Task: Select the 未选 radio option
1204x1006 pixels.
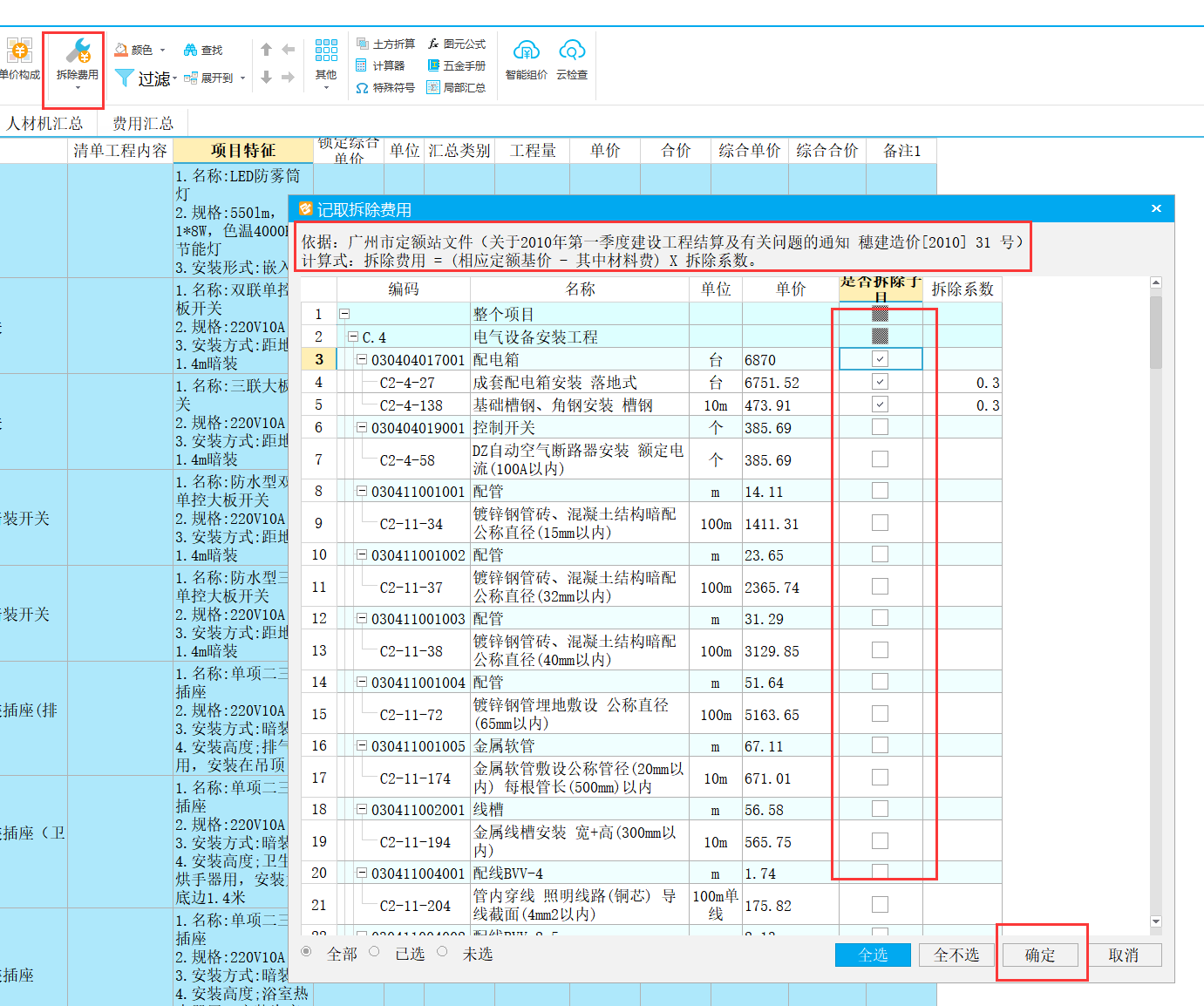Action: click(x=443, y=952)
